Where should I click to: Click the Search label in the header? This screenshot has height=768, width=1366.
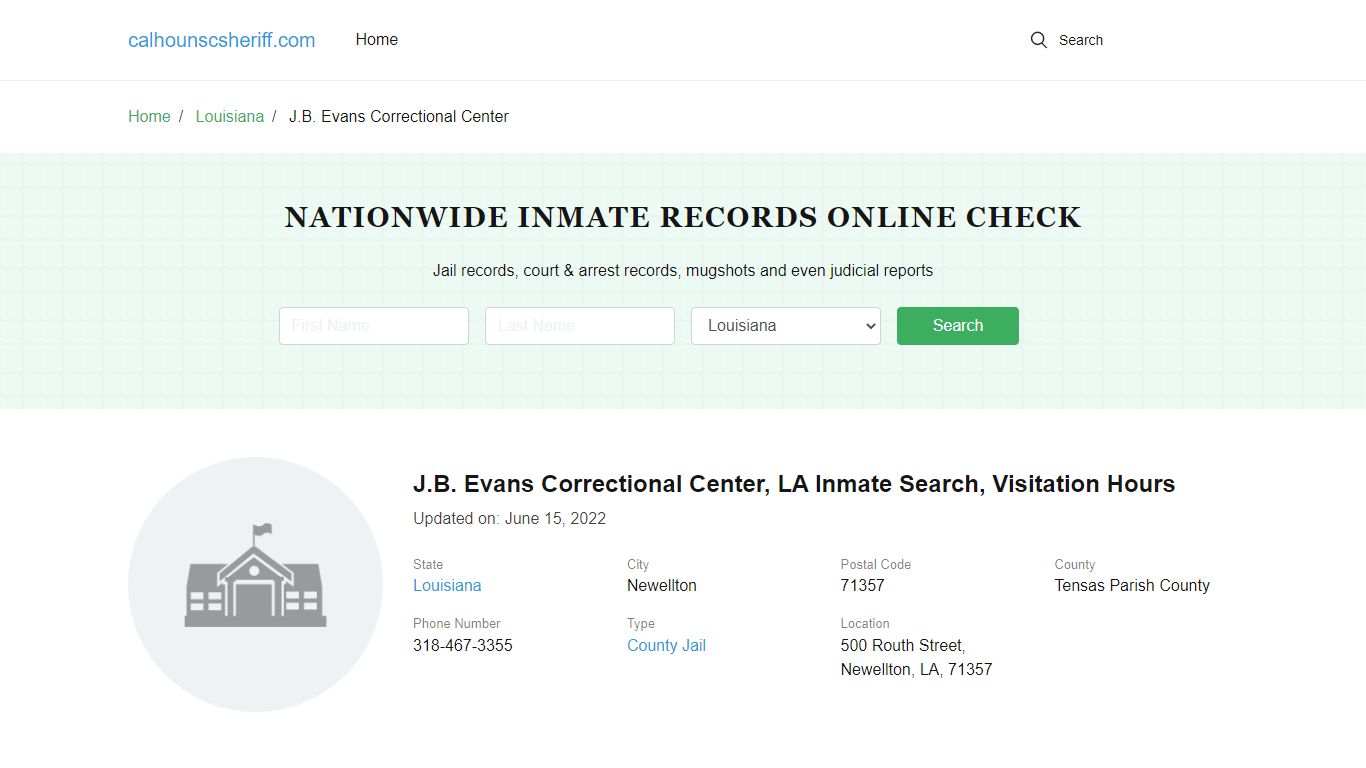point(1081,40)
